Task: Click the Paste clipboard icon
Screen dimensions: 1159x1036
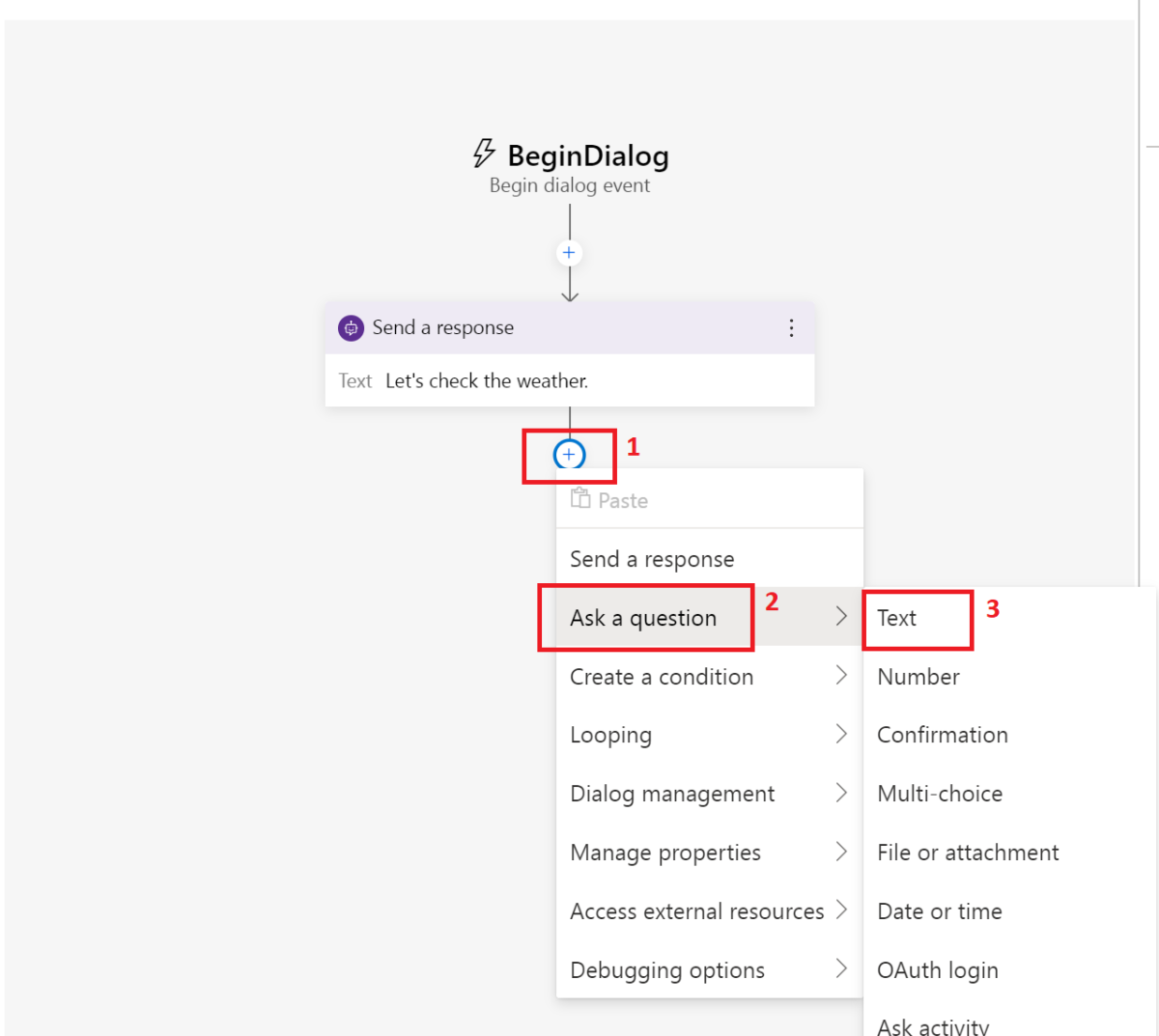Action: (x=580, y=499)
